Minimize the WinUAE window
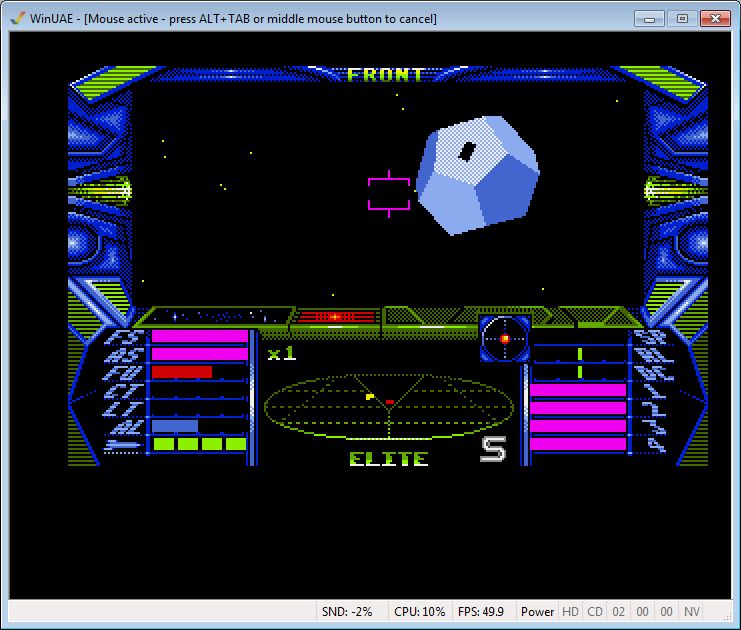741x630 pixels. point(649,19)
